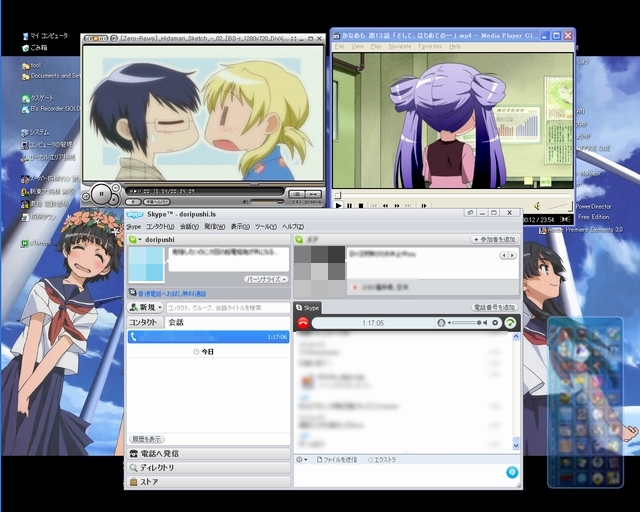Open the ヘルプ menu in Skype

(x=293, y=227)
